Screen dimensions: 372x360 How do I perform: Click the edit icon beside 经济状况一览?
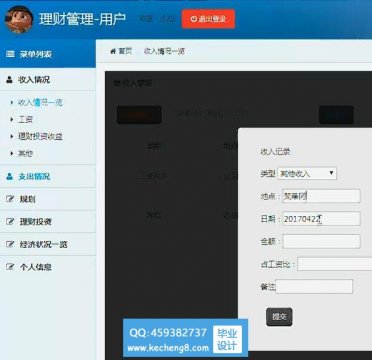click(10, 244)
